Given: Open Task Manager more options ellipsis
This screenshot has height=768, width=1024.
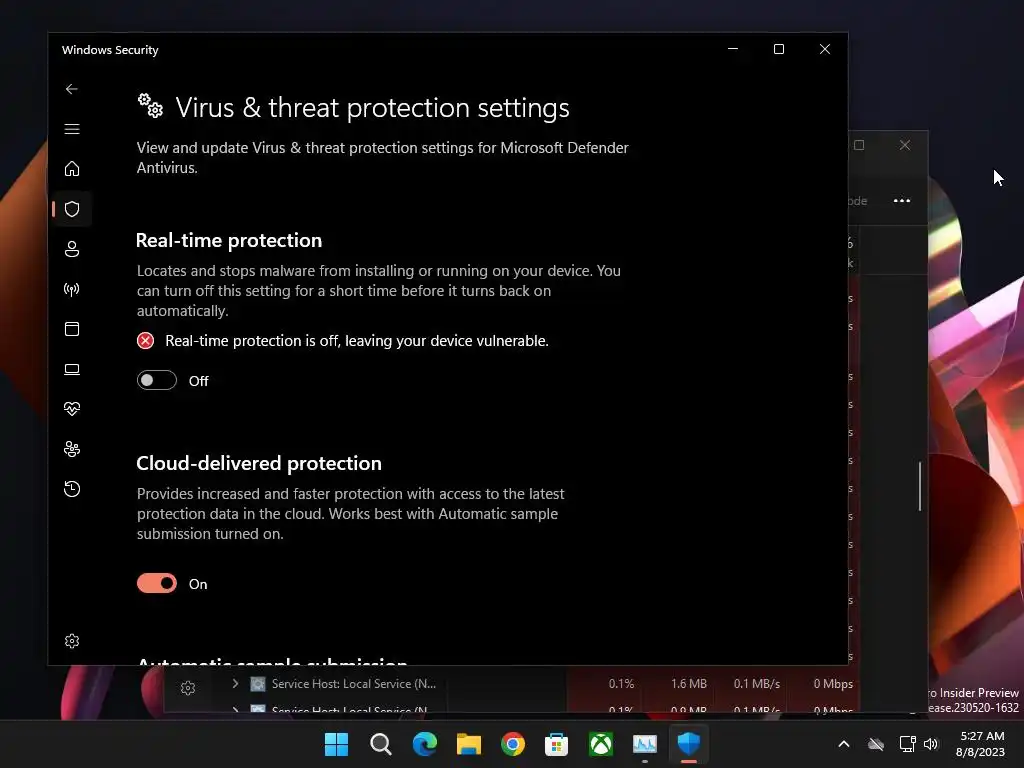Looking at the screenshot, I should [x=902, y=200].
